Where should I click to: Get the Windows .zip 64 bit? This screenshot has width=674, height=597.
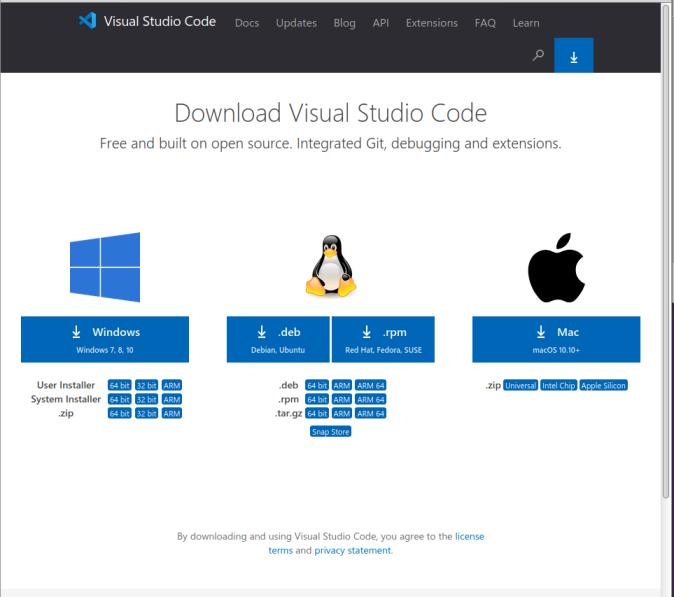click(x=119, y=413)
